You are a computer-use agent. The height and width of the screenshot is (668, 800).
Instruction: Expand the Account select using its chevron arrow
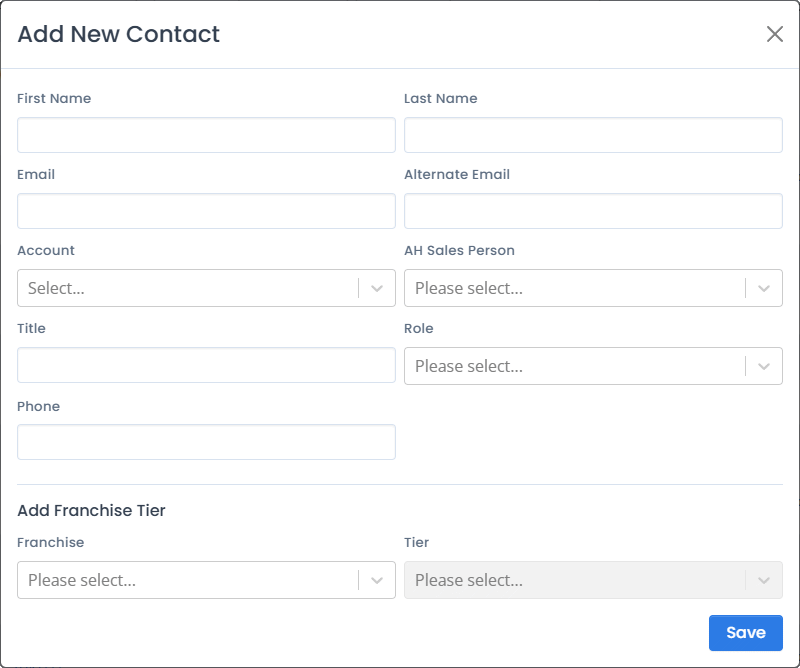point(379,288)
